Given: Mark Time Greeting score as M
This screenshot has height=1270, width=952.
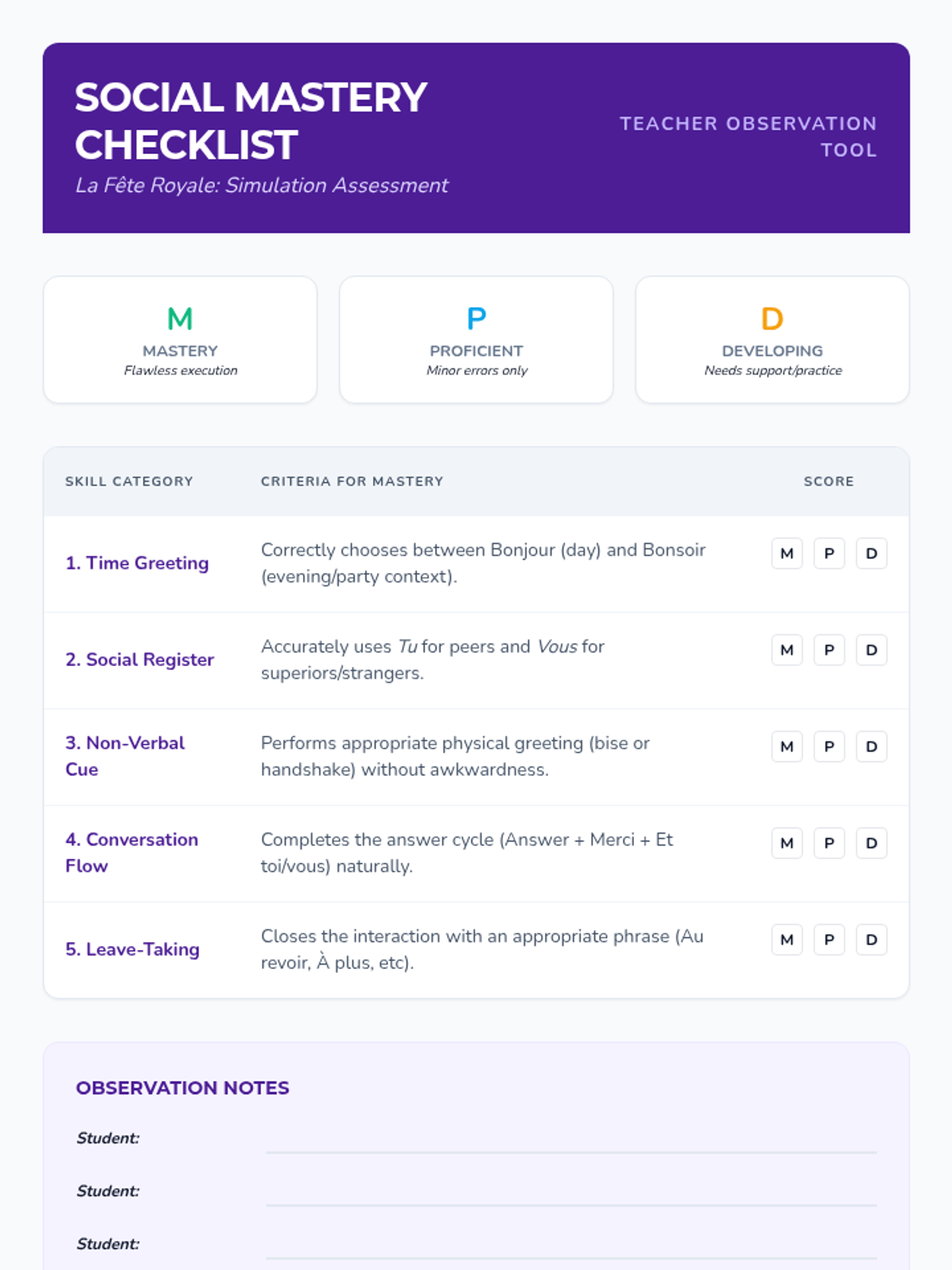Looking at the screenshot, I should click(x=786, y=553).
